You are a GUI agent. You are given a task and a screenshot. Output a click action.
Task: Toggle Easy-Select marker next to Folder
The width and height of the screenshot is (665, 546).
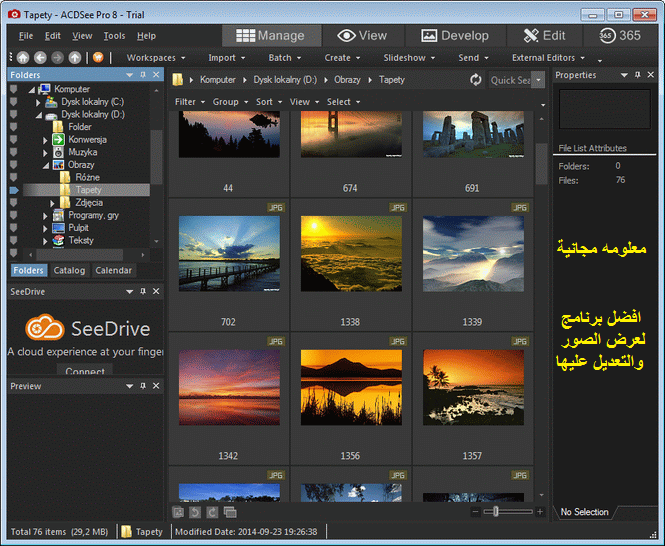(x=14, y=127)
